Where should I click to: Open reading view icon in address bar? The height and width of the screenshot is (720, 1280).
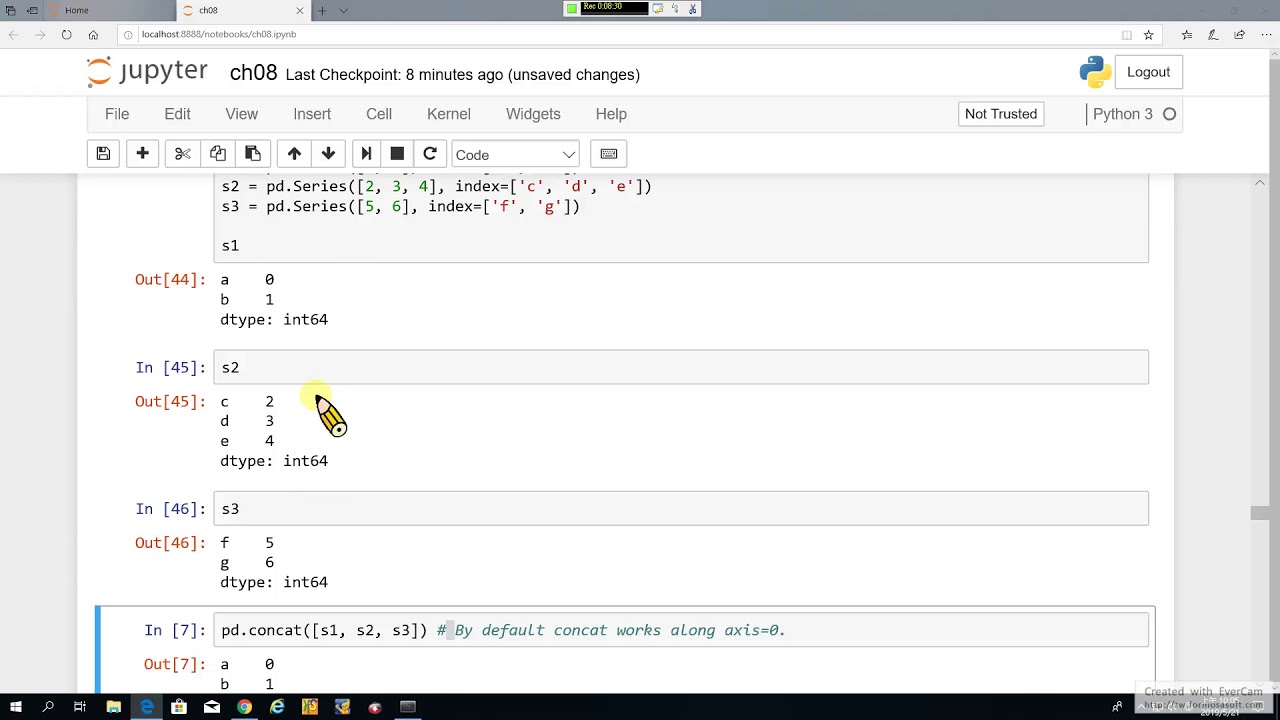(1127, 34)
